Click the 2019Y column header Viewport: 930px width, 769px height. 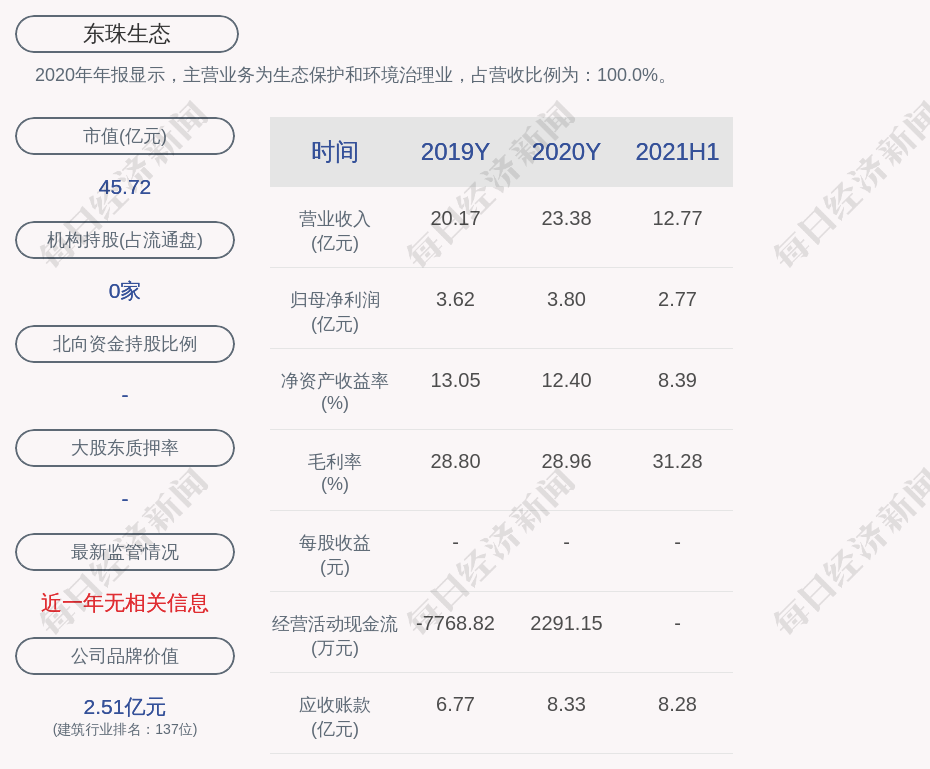[x=455, y=152]
